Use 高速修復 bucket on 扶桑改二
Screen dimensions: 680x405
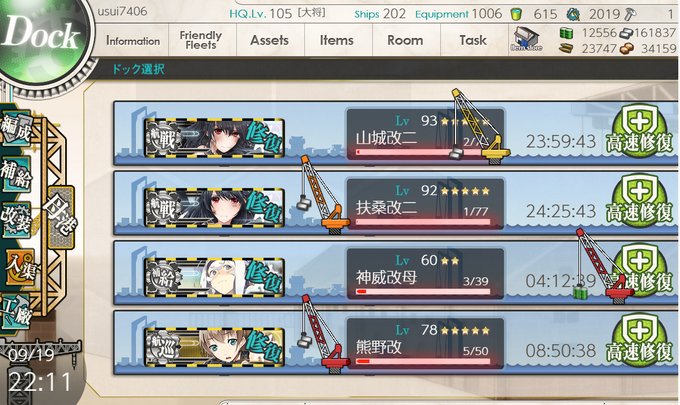pyautogui.click(x=640, y=200)
